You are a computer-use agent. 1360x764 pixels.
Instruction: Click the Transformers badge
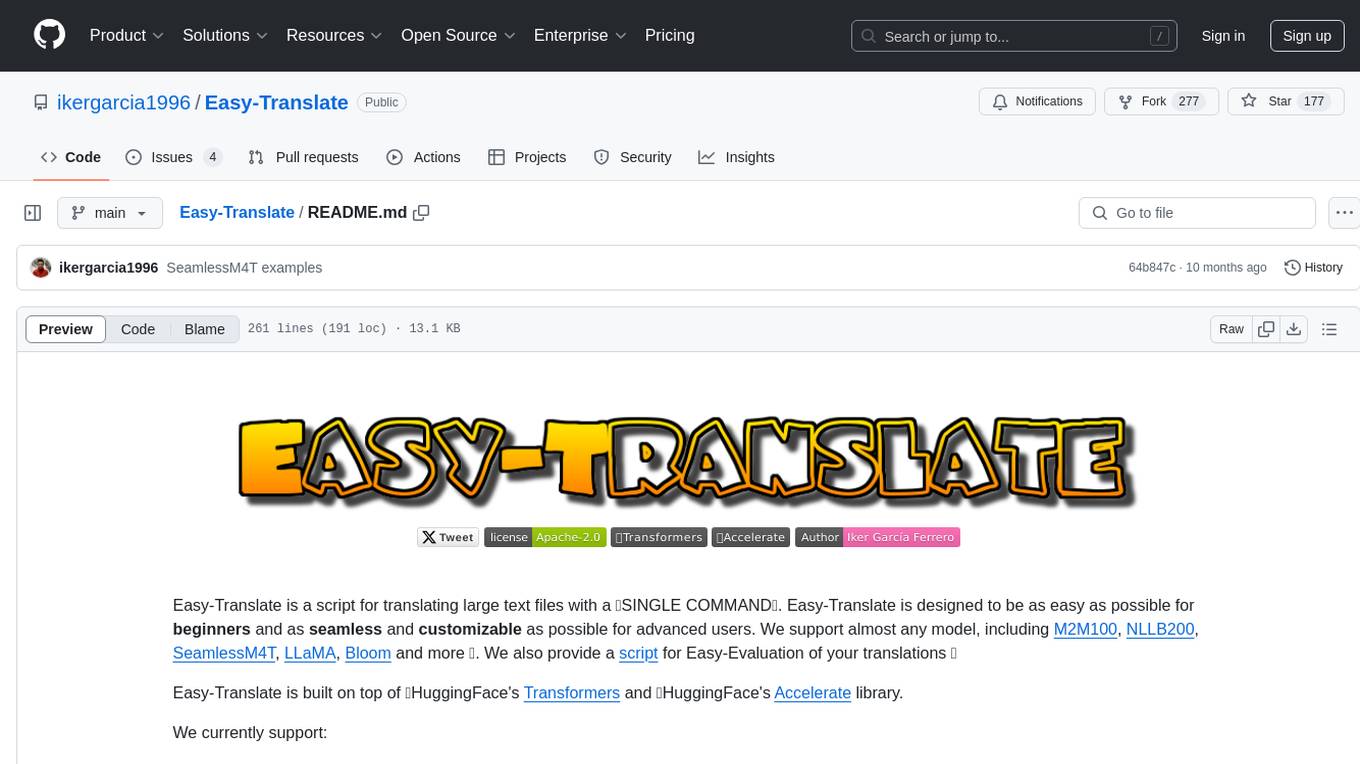point(659,537)
